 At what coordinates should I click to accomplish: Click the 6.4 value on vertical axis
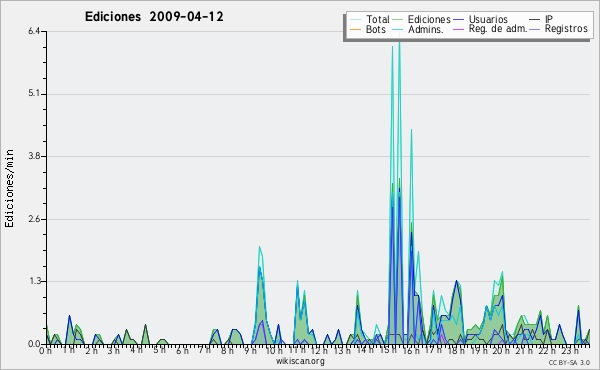pyautogui.click(x=34, y=31)
